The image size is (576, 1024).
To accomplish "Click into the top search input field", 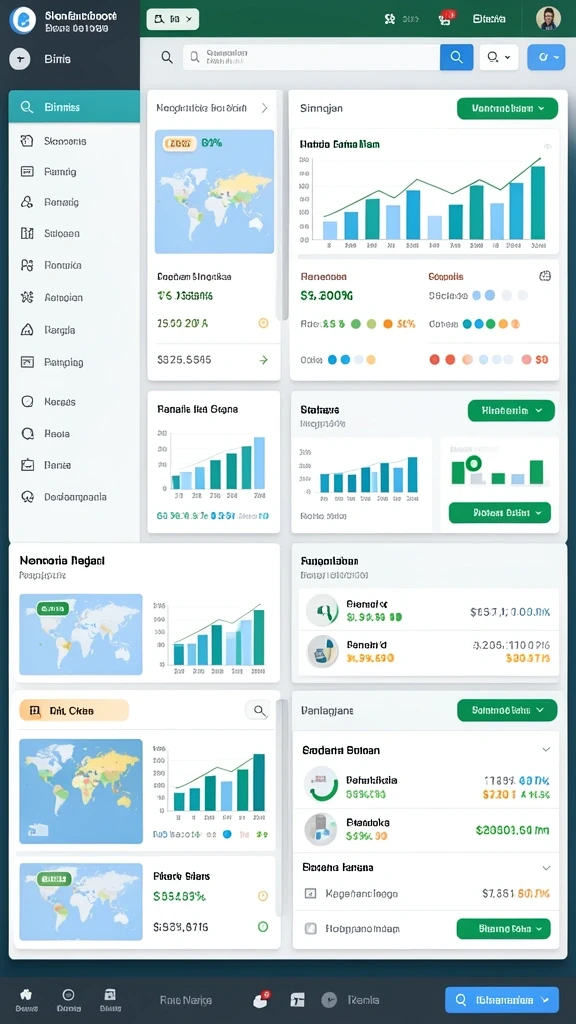I will [312, 57].
